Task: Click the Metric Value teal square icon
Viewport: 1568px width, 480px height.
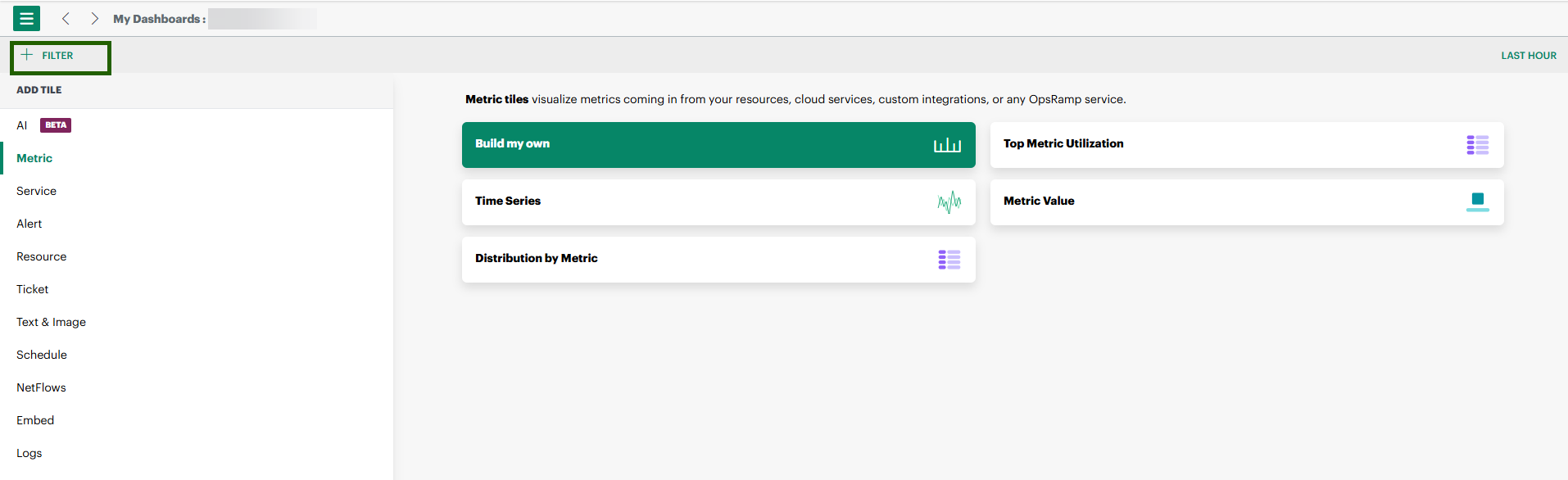Action: tap(1477, 202)
